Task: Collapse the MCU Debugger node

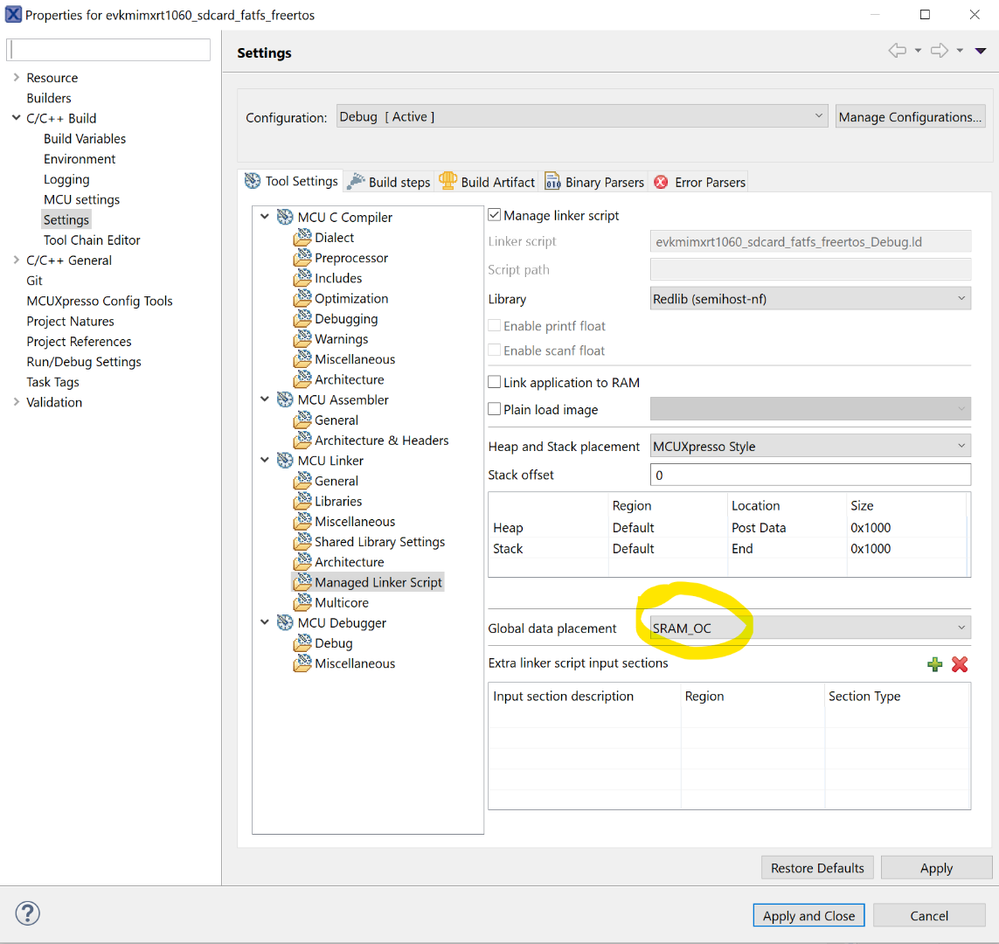Action: point(265,622)
